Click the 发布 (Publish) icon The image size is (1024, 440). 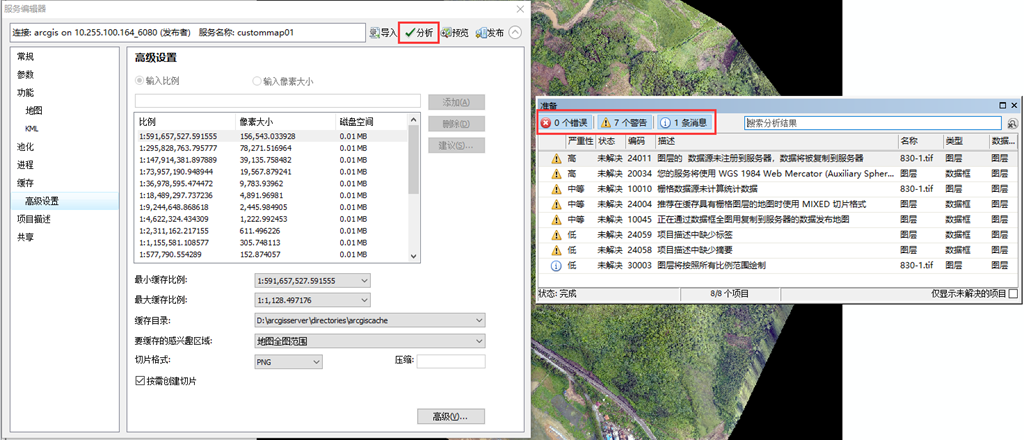click(x=482, y=33)
